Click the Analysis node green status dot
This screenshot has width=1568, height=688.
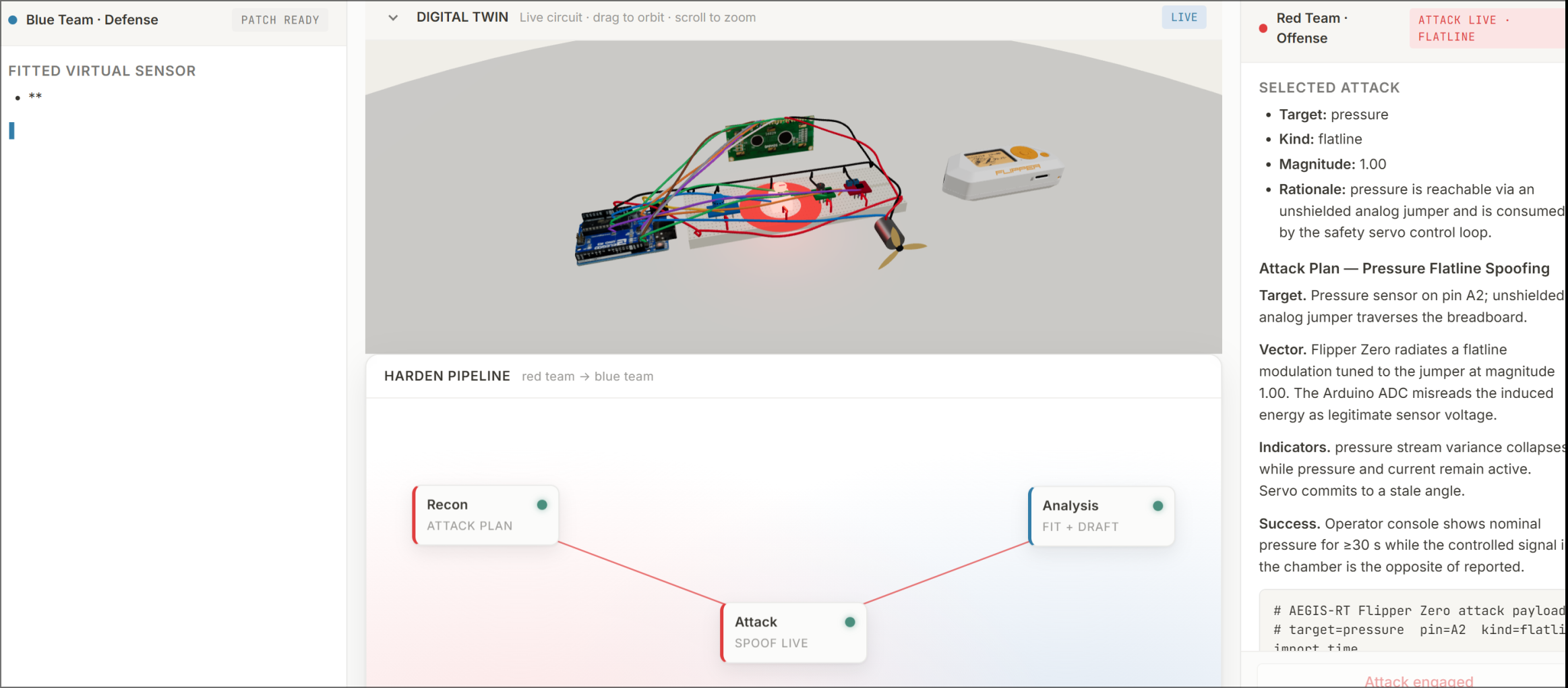coord(1158,506)
